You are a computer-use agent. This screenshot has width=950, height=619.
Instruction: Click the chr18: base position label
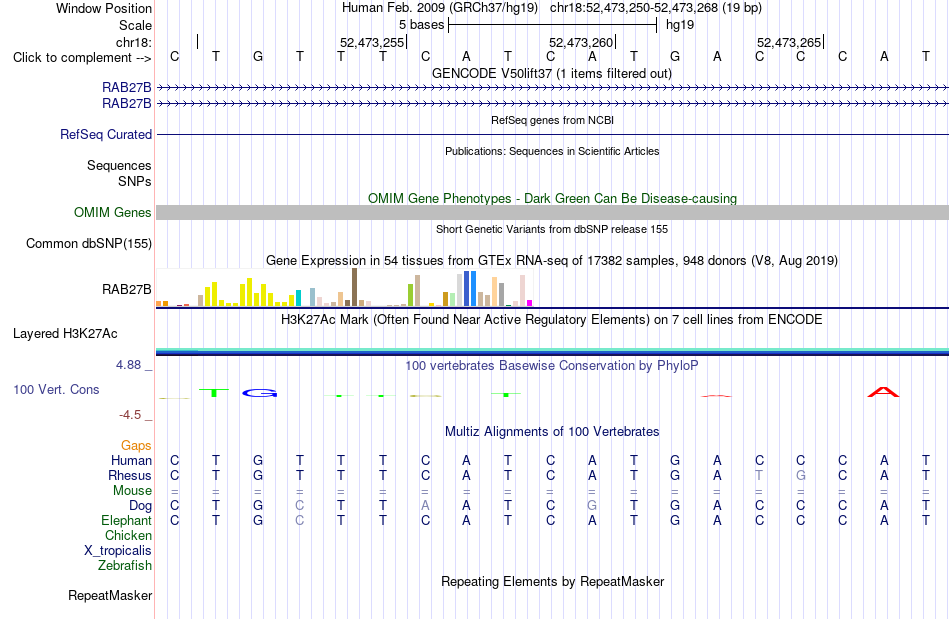point(134,42)
